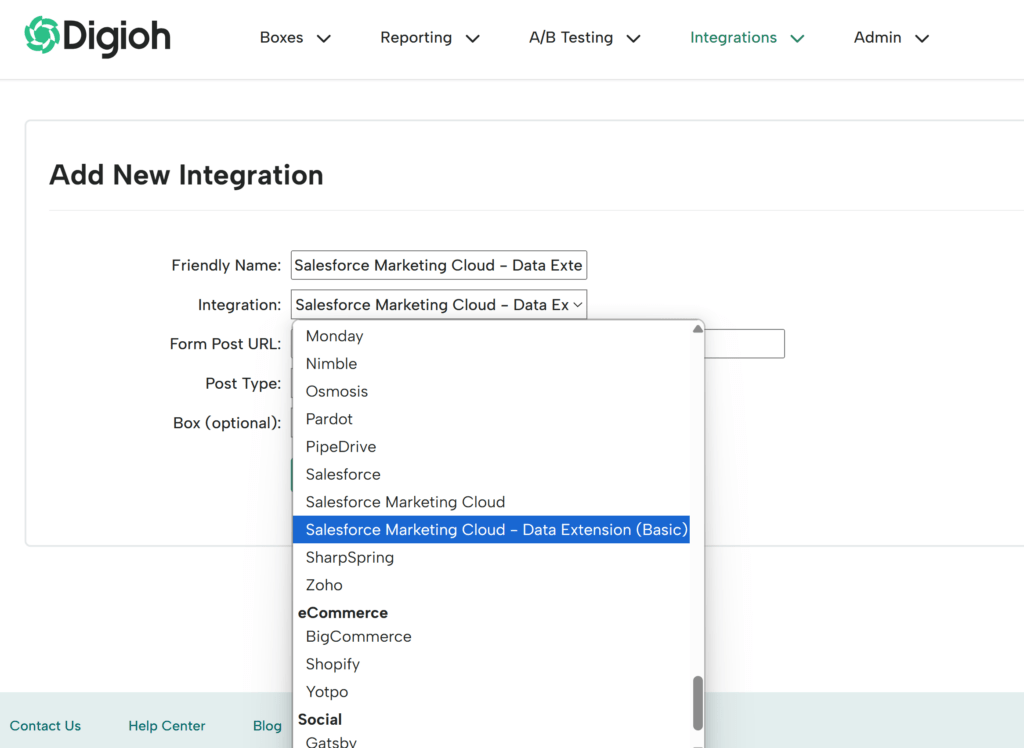Open the Boxes menu
Screen dimensions: 1024x748
295,38
